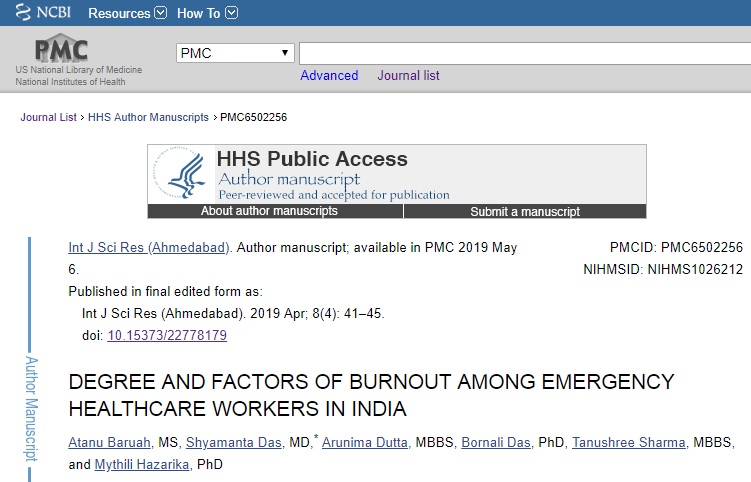Expand the How To menu
The width and height of the screenshot is (751, 482).
click(x=207, y=14)
